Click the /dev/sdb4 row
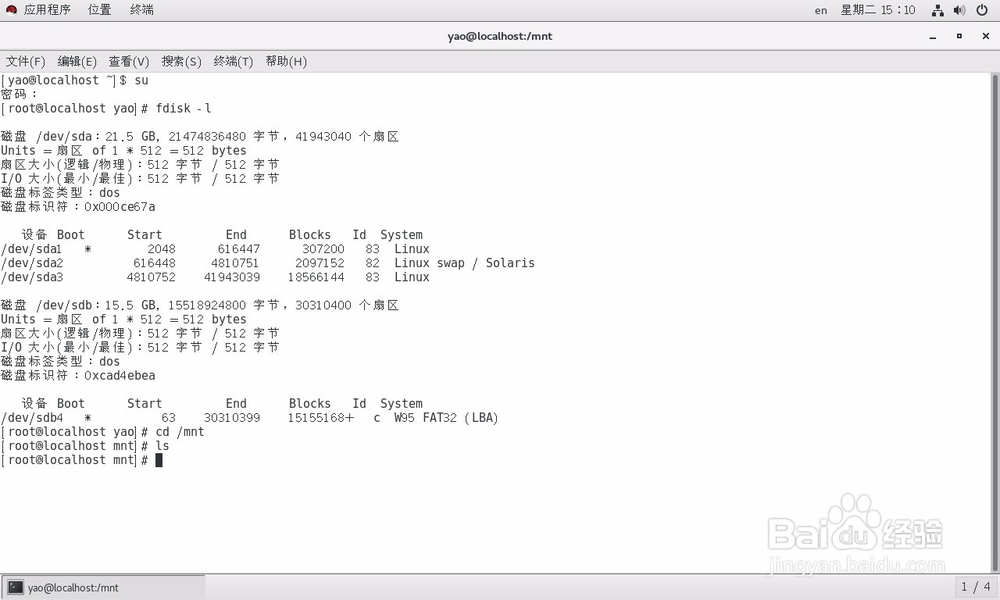 (x=249, y=418)
